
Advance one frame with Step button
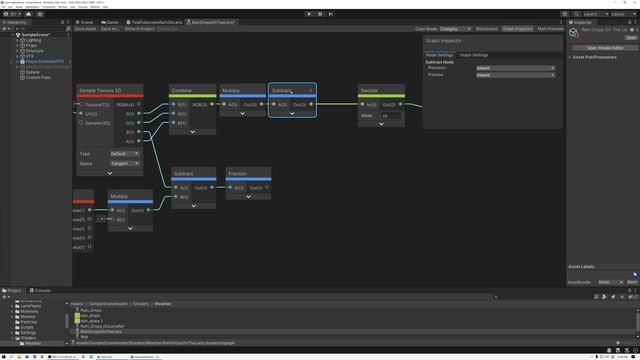tap(331, 14)
